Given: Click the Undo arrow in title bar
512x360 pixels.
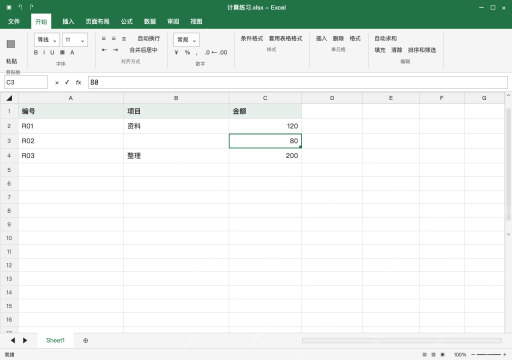Looking at the screenshot, I should point(20,7).
